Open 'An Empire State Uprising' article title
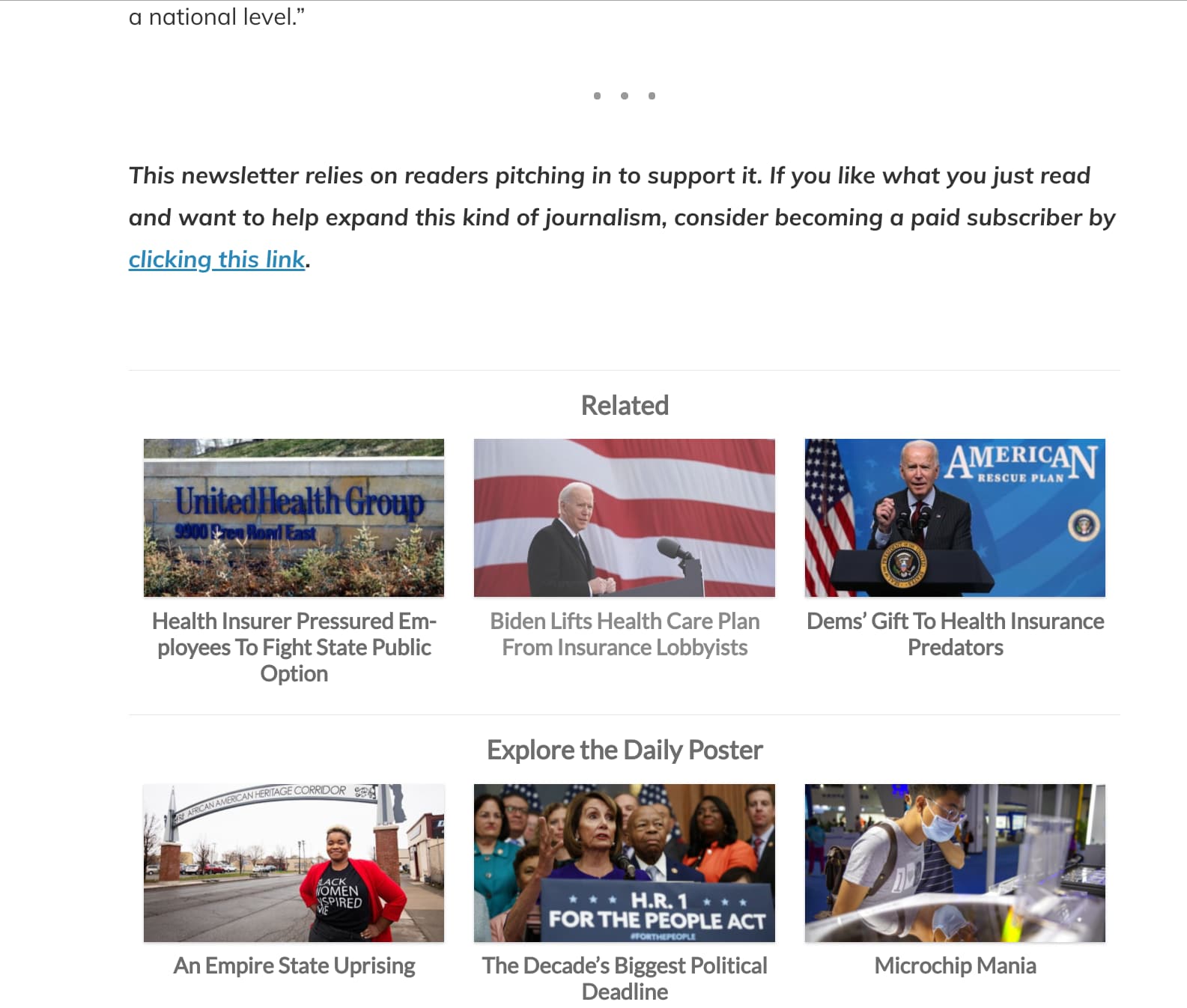Viewport: 1187px width, 1008px height. pyautogui.click(x=294, y=965)
